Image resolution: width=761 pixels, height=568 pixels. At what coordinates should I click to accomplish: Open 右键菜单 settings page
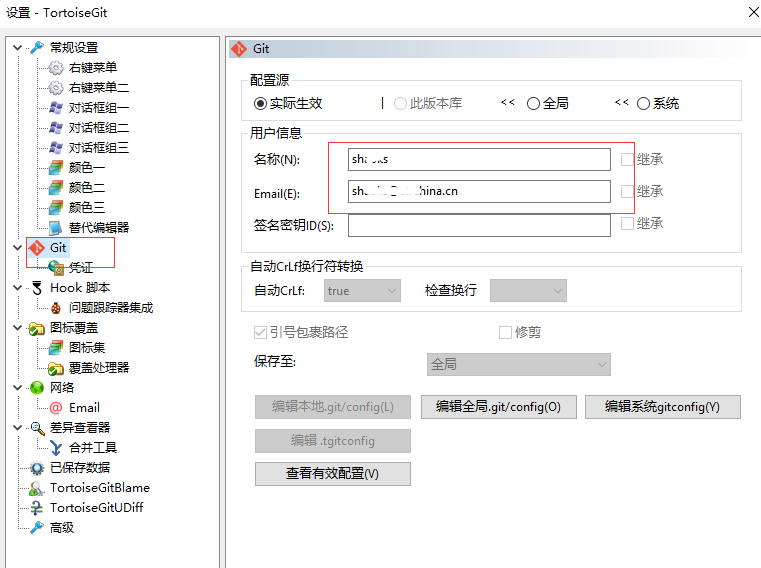93,67
